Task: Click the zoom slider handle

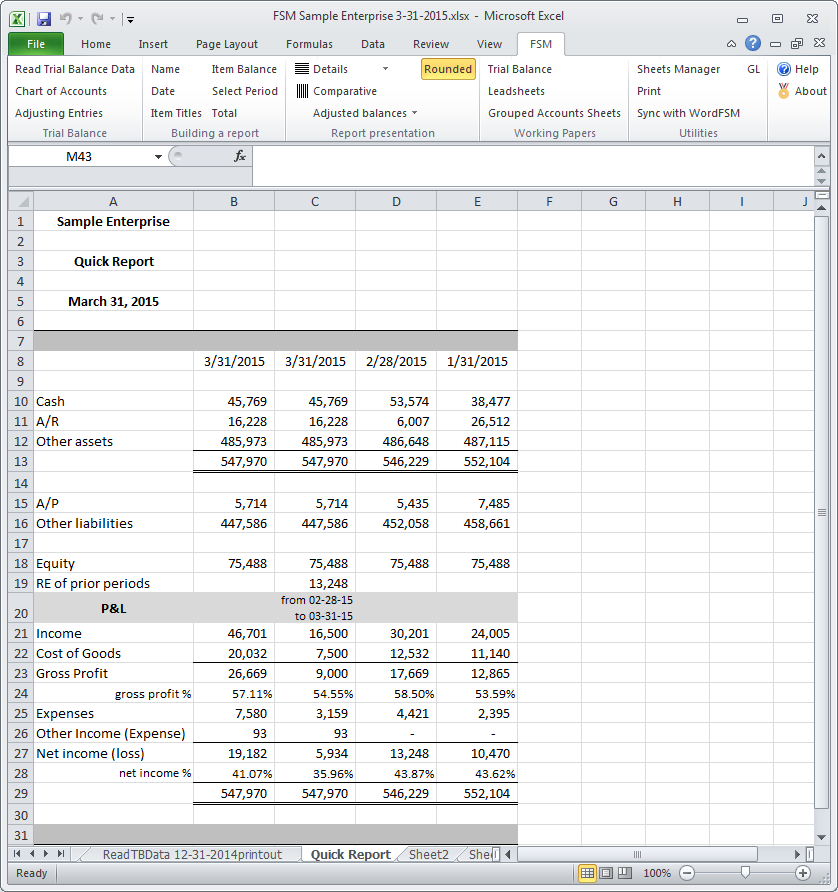Action: click(744, 873)
